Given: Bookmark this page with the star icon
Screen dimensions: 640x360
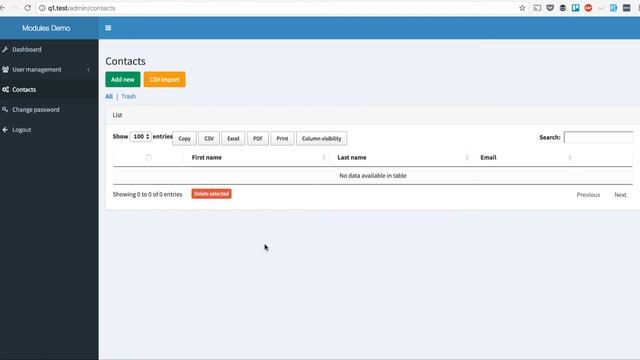Looking at the screenshot, I should (522, 8).
